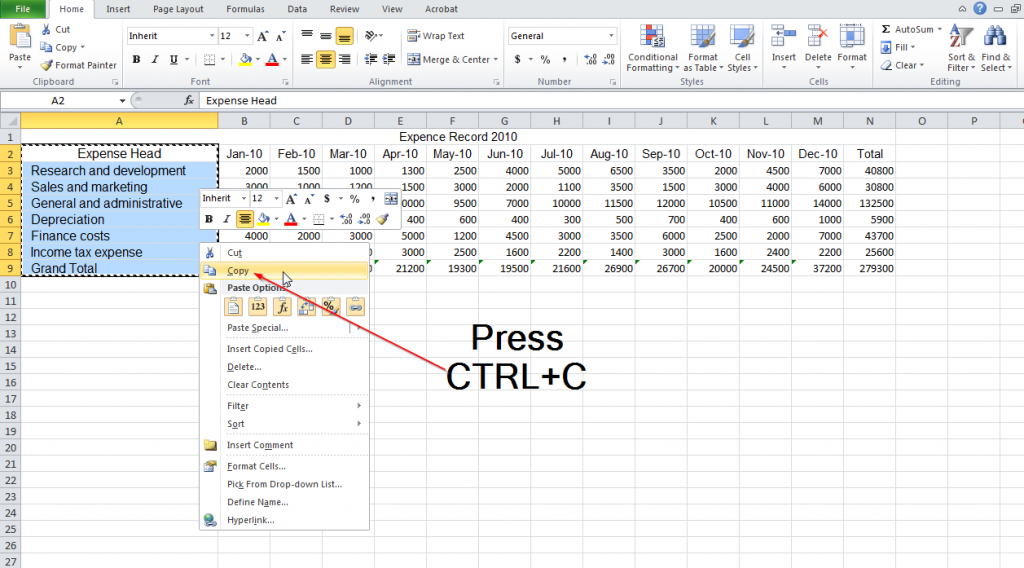This screenshot has height=568, width=1024.
Task: Click the Comma Style icon in ribbon
Action: point(564,59)
